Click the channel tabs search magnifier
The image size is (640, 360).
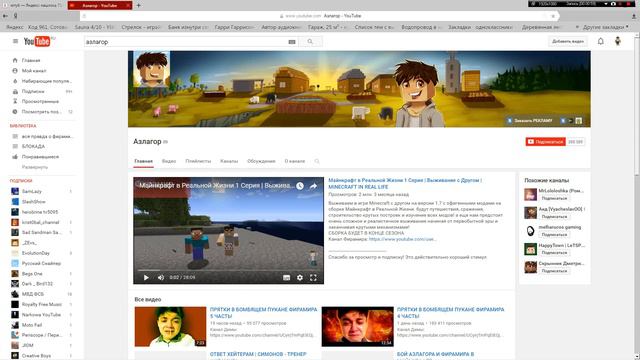(x=317, y=161)
